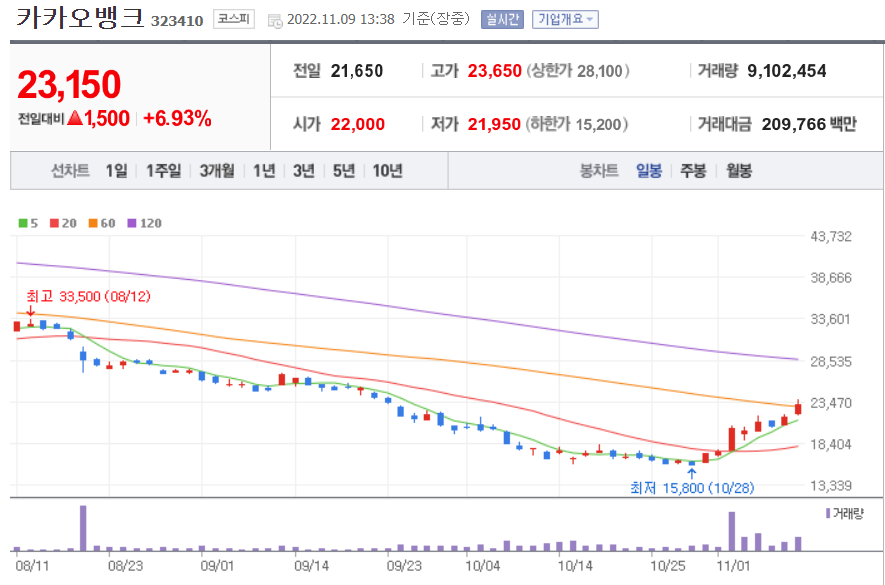Switch to 주봉 weekly candle chart
This screenshot has height=585, width=885.
coord(693,171)
